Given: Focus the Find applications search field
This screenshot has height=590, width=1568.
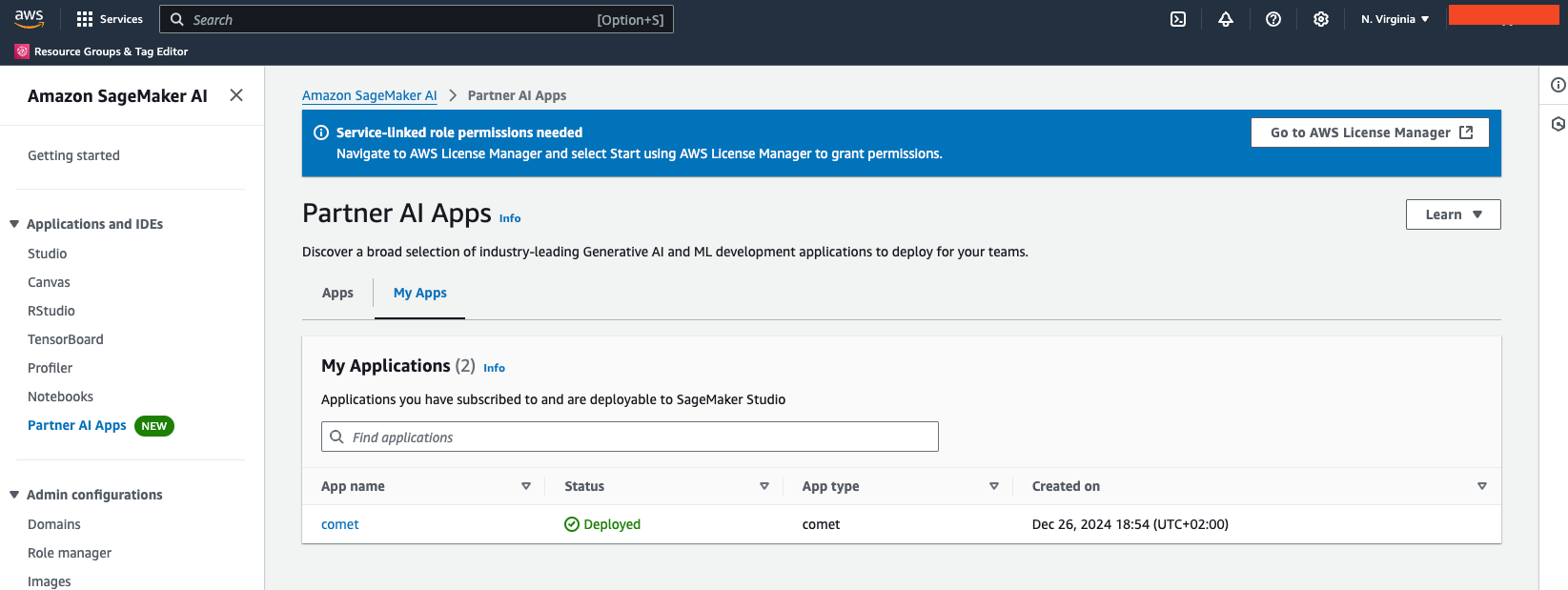Looking at the screenshot, I should pyautogui.click(x=630, y=437).
